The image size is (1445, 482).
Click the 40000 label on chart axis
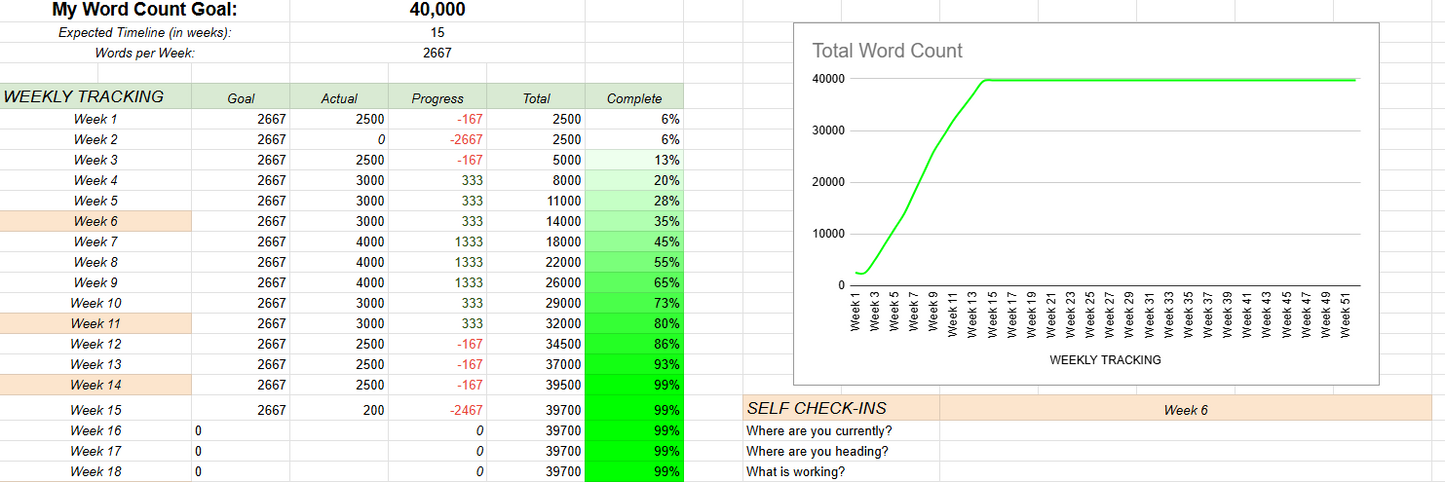tap(827, 79)
